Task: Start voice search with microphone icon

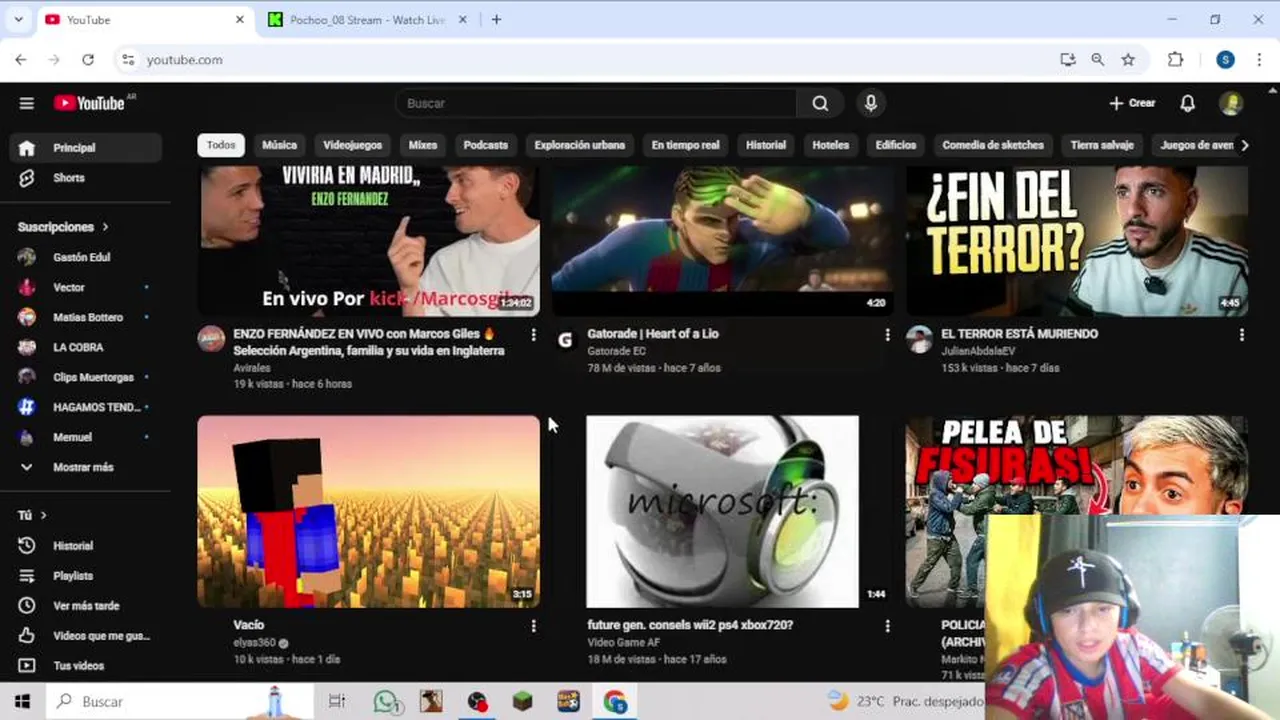Action: coord(871,103)
